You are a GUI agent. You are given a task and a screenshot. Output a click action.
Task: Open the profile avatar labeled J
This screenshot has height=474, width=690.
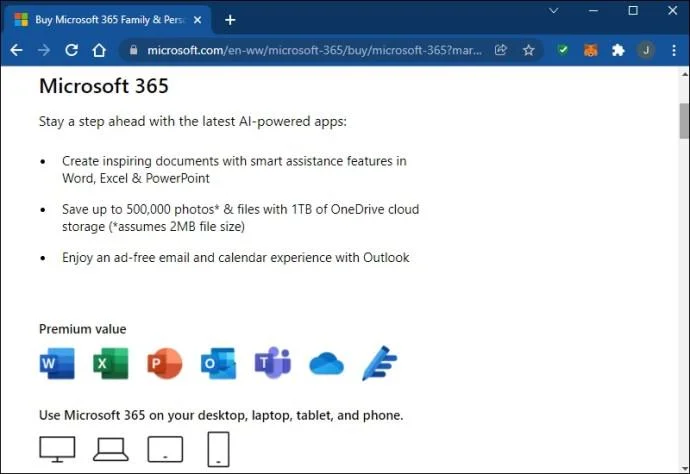tap(646, 50)
